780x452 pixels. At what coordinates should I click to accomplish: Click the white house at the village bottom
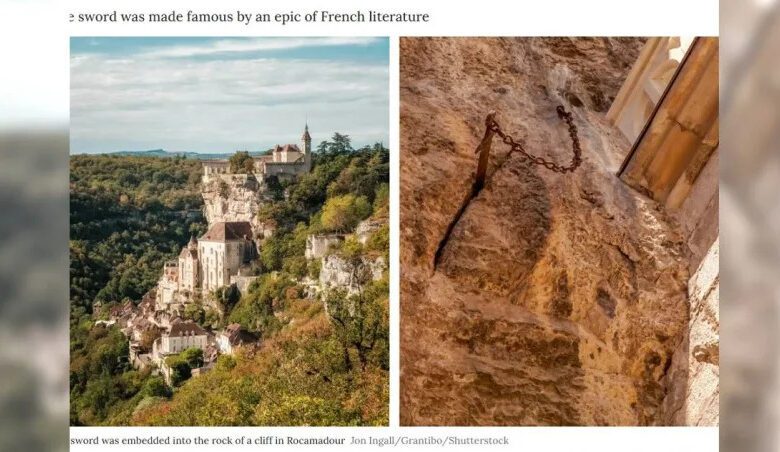click(x=183, y=339)
